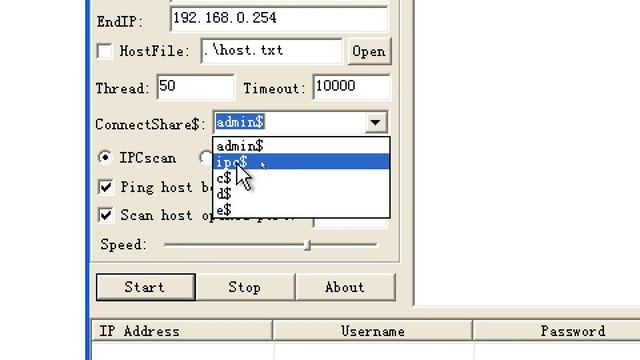The width and height of the screenshot is (640, 360).
Task: Start the scan
Action: [x=146, y=287]
